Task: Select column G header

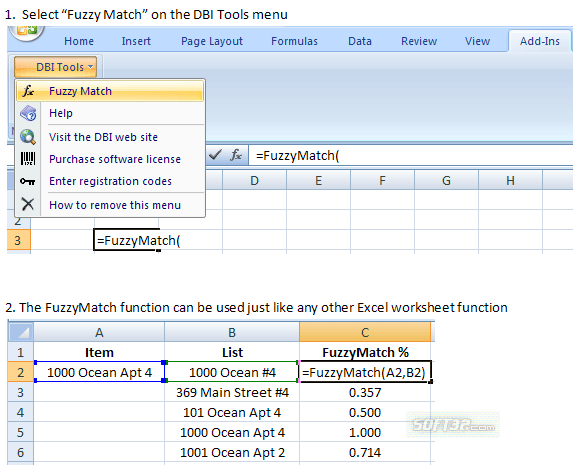Action: coord(446,180)
